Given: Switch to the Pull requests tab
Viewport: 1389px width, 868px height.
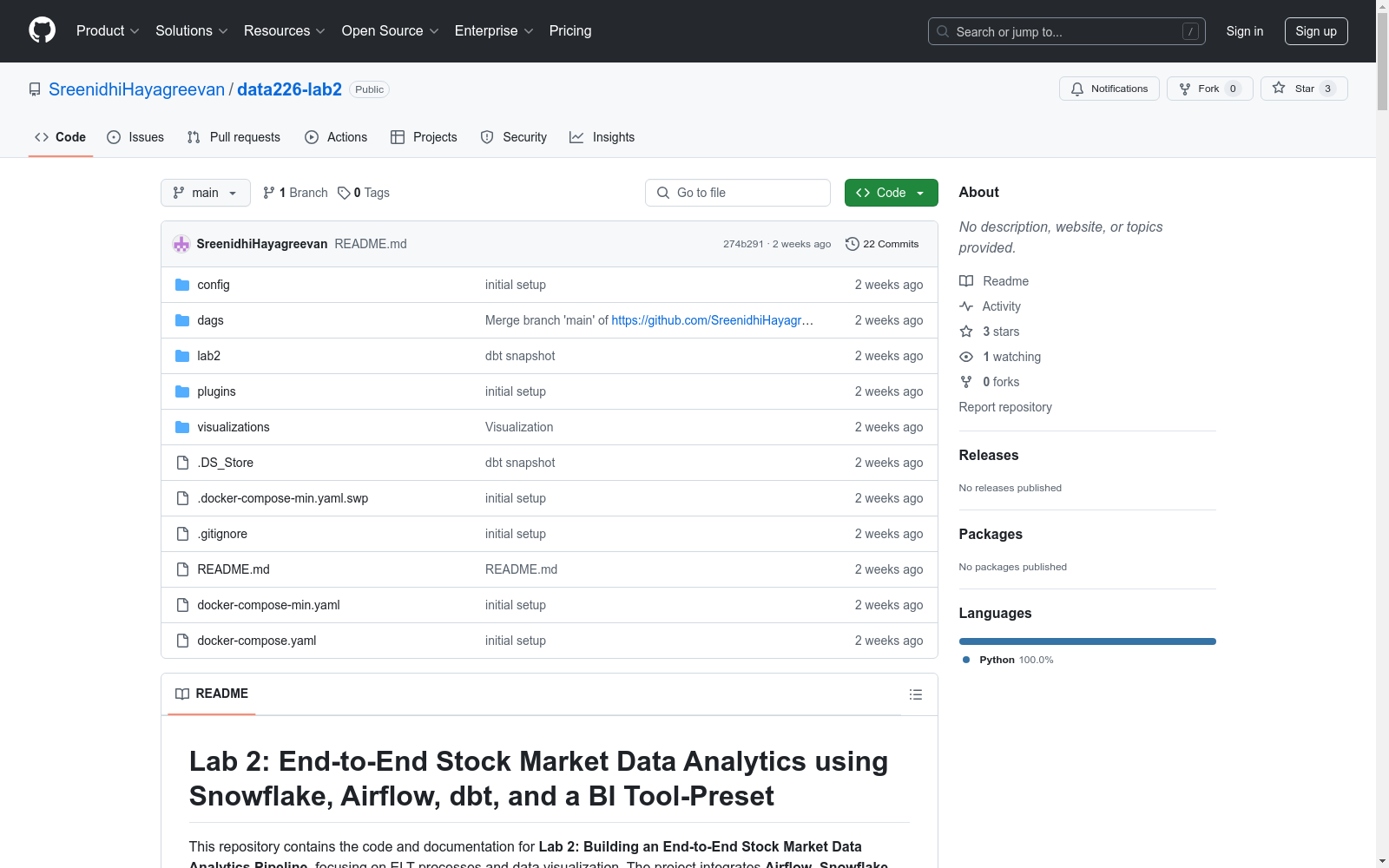Looking at the screenshot, I should click(x=234, y=137).
